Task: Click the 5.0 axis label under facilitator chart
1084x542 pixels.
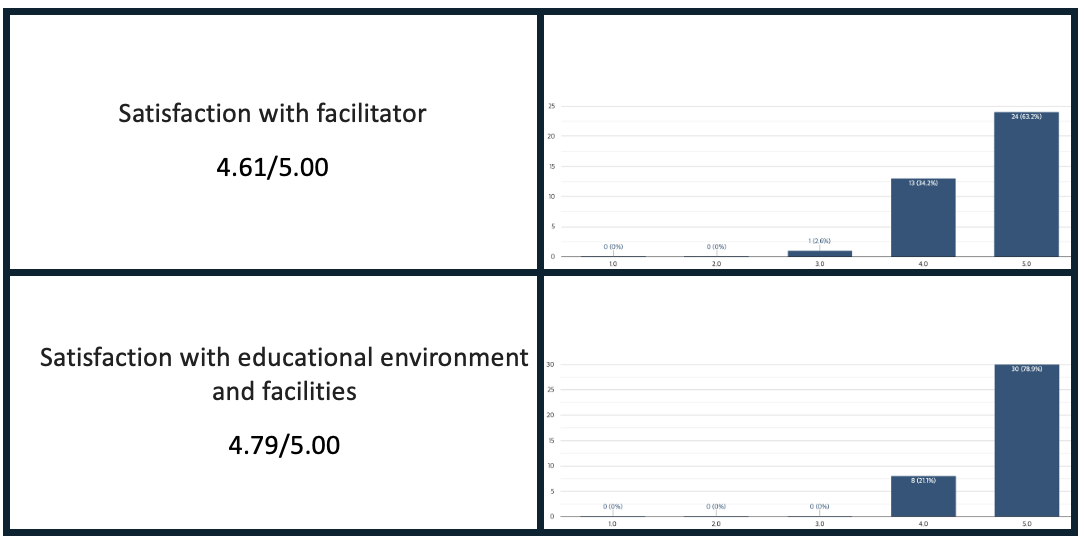Action: (x=1026, y=265)
